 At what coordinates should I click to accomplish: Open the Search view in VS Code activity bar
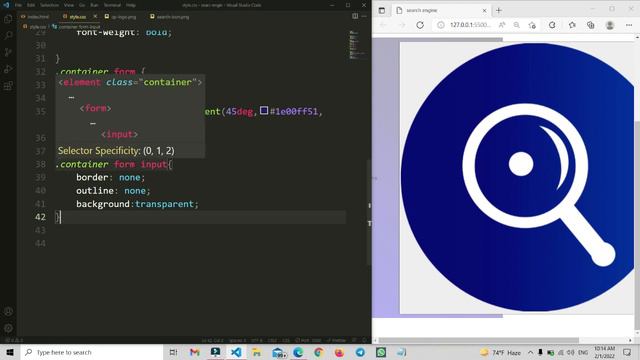tap(8, 36)
